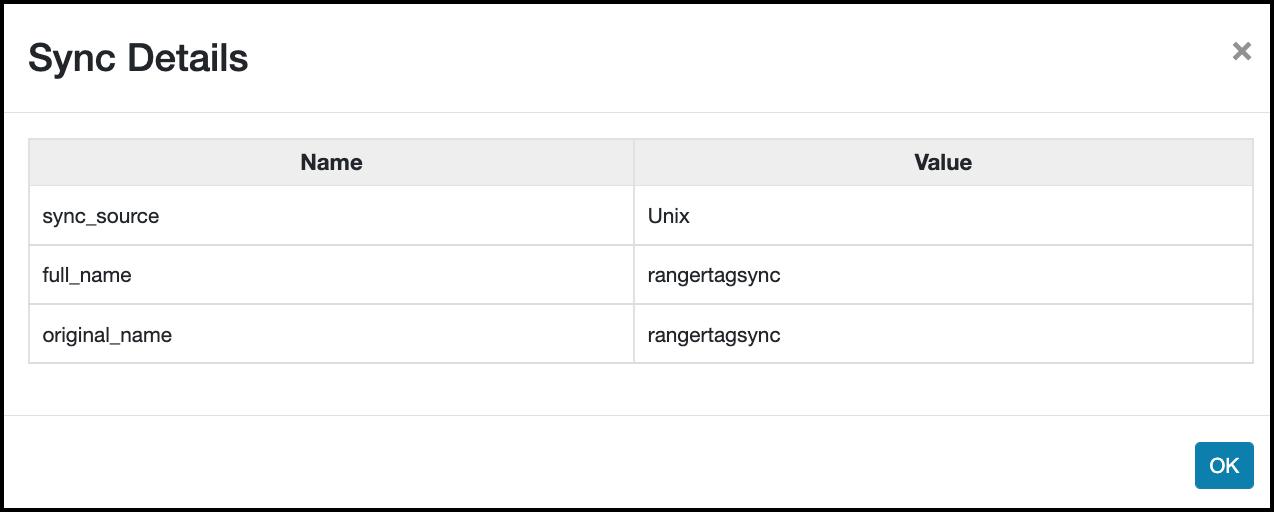Click rangertagsync value in original_name row
This screenshot has width=1274, height=512.
(x=714, y=335)
